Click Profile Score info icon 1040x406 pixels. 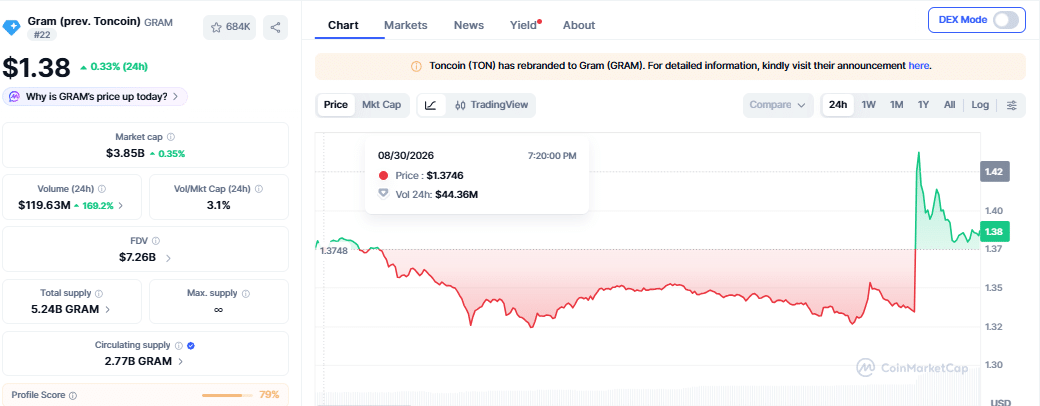point(73,395)
